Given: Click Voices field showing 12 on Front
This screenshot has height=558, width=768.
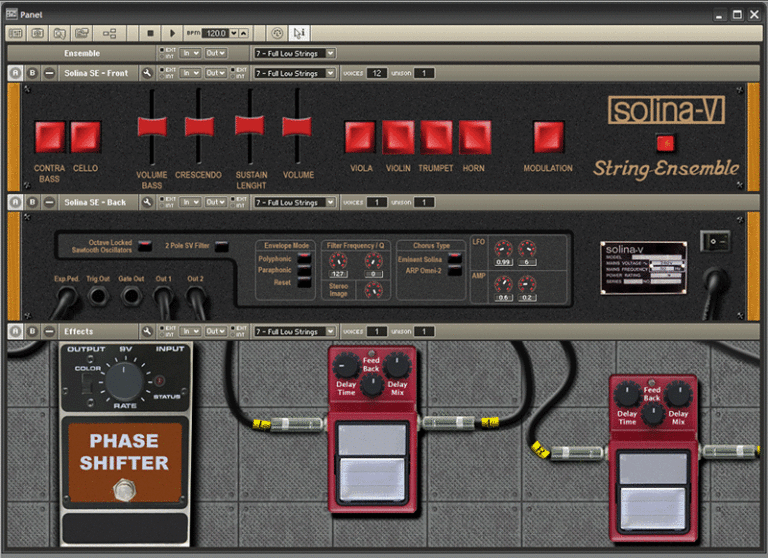Looking at the screenshot, I should (377, 73).
